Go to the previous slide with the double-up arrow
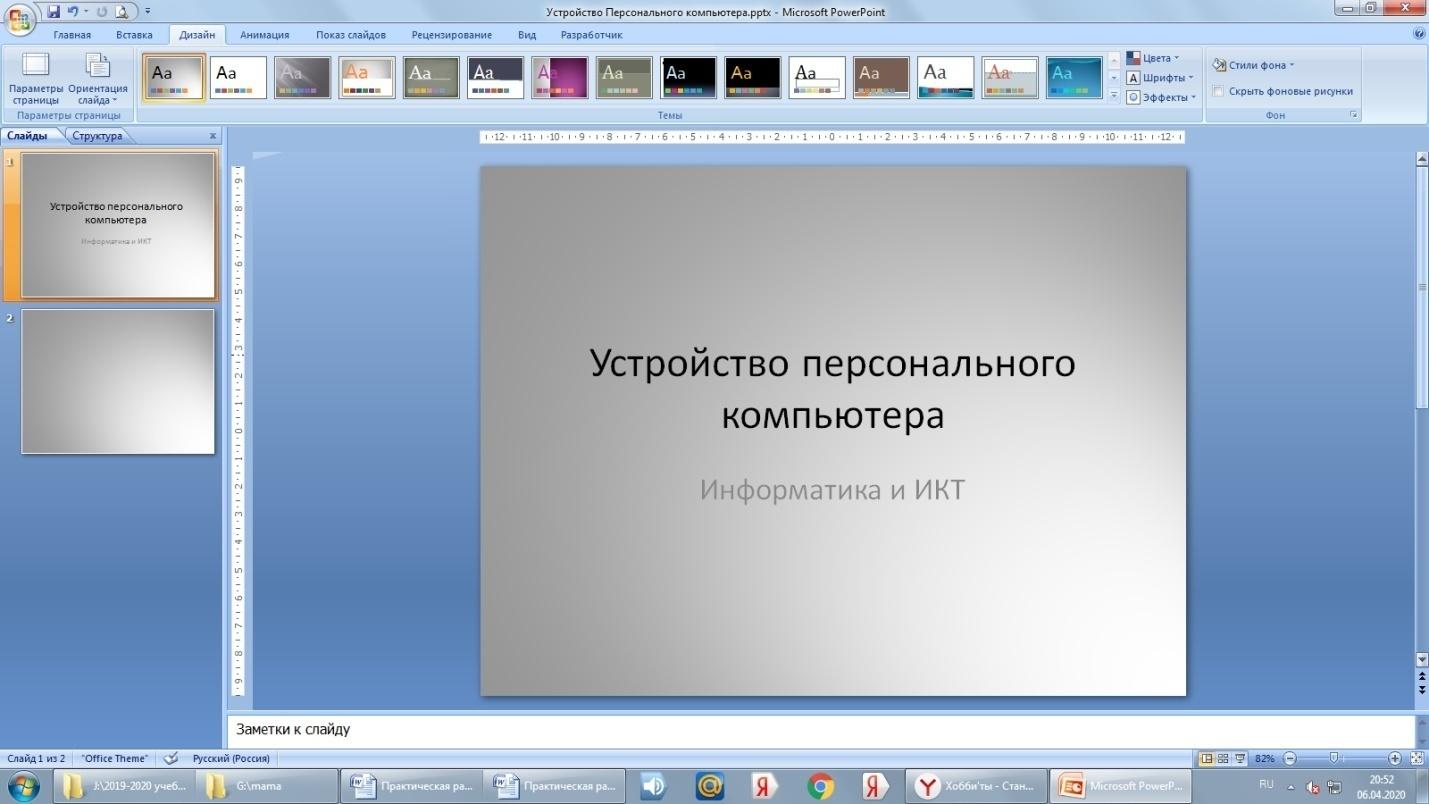Screen dimensions: 1429x804 coord(1422,677)
